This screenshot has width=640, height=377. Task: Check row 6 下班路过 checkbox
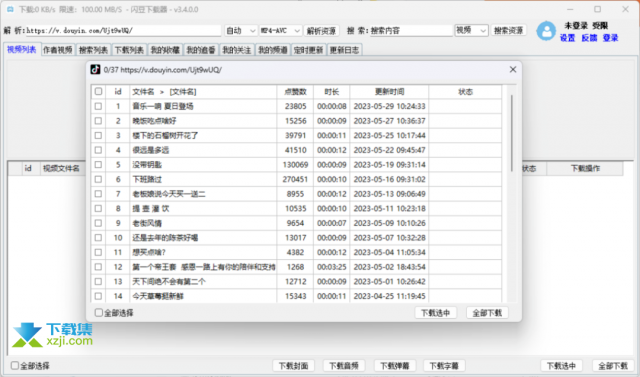(x=98, y=179)
